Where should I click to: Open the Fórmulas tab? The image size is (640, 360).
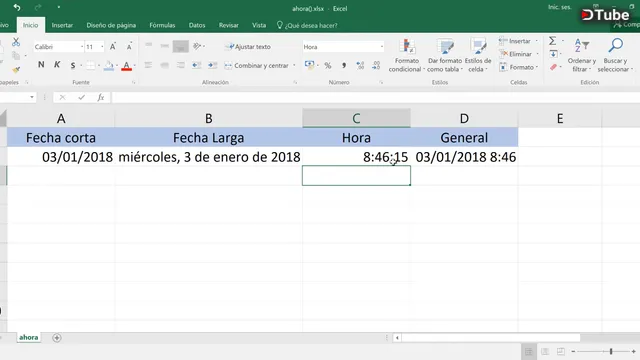[162, 25]
